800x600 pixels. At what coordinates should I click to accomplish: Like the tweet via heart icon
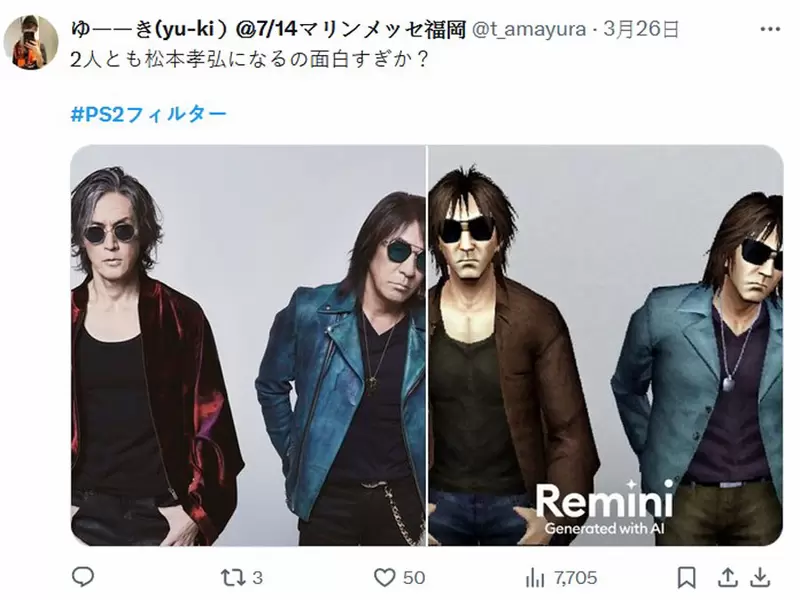tap(385, 578)
